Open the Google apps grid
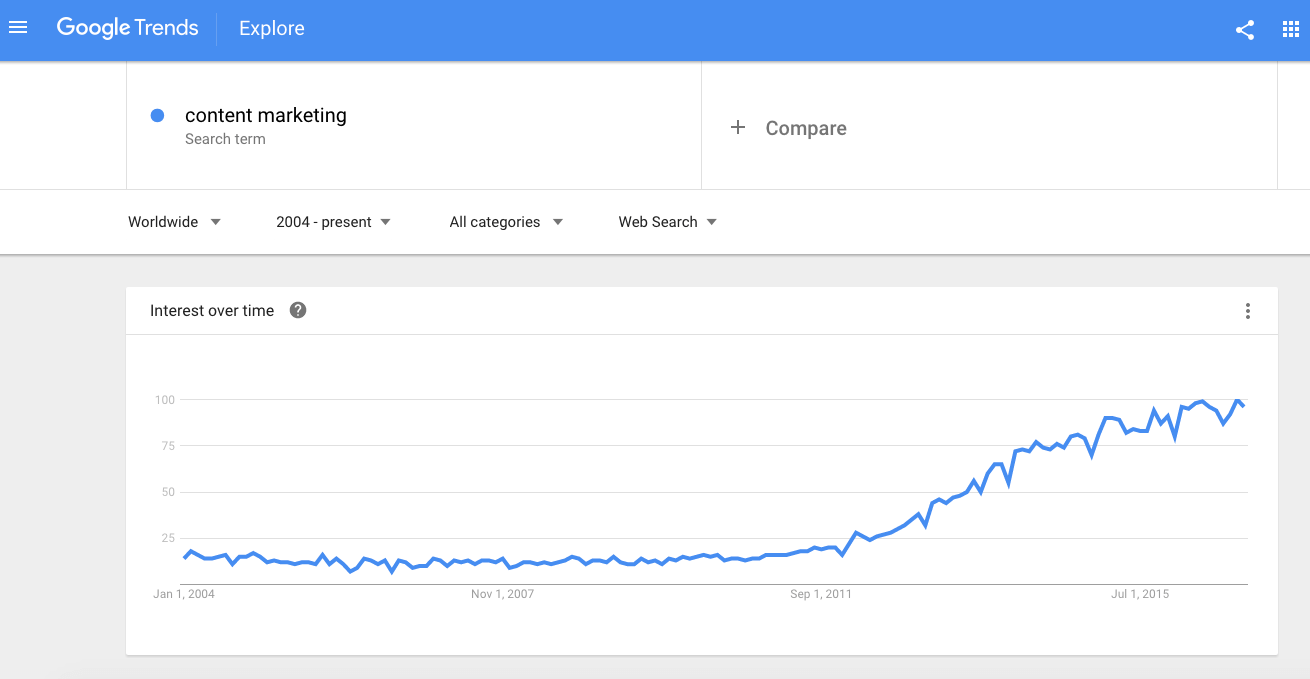 pyautogui.click(x=1290, y=30)
